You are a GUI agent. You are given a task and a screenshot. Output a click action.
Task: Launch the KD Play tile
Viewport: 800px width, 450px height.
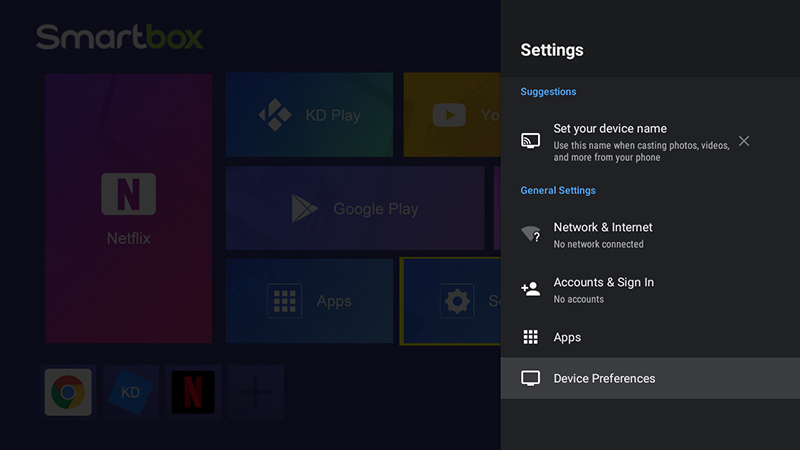309,115
